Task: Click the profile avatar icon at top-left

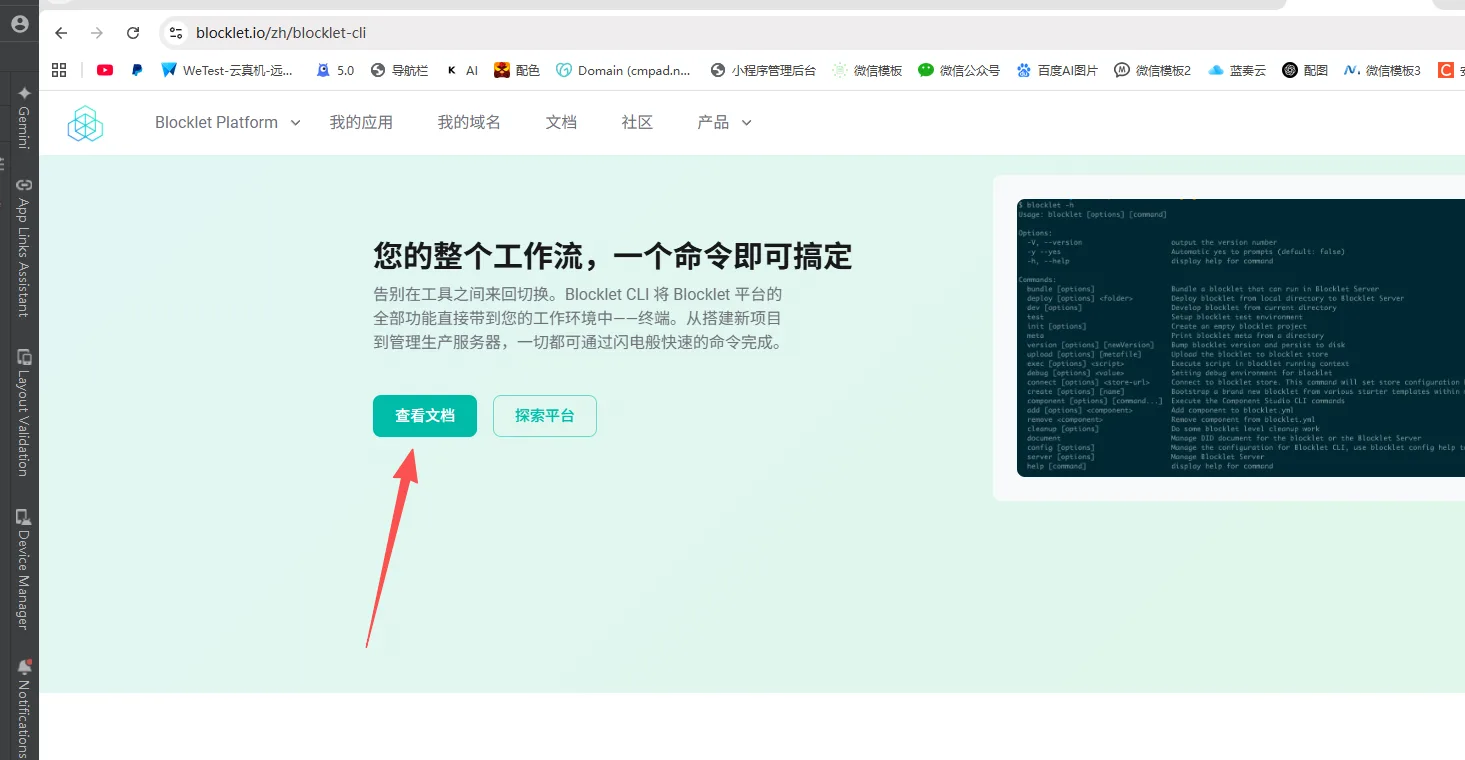Action: (x=19, y=22)
